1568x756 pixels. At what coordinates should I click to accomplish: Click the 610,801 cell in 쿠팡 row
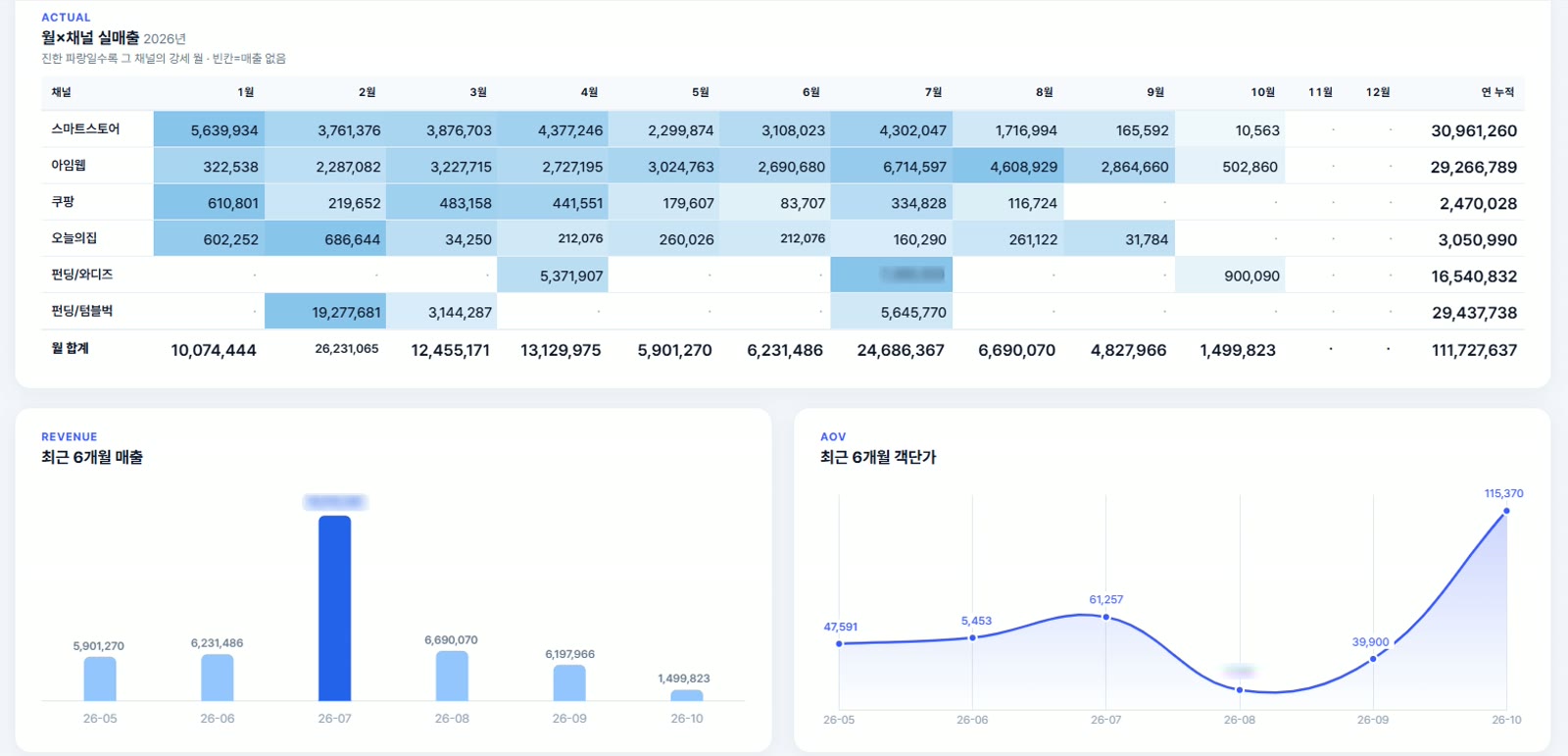(209, 202)
